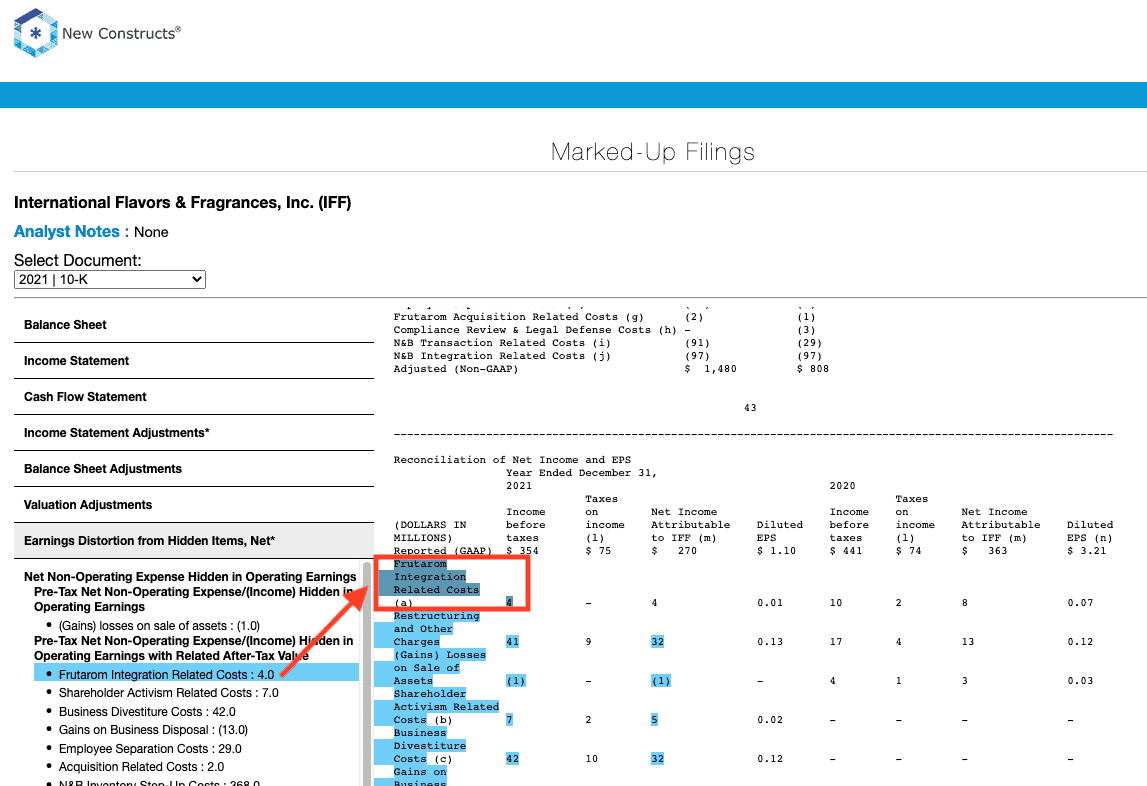
Task: Click the New Constructs hexagon logo
Action: click(35, 33)
